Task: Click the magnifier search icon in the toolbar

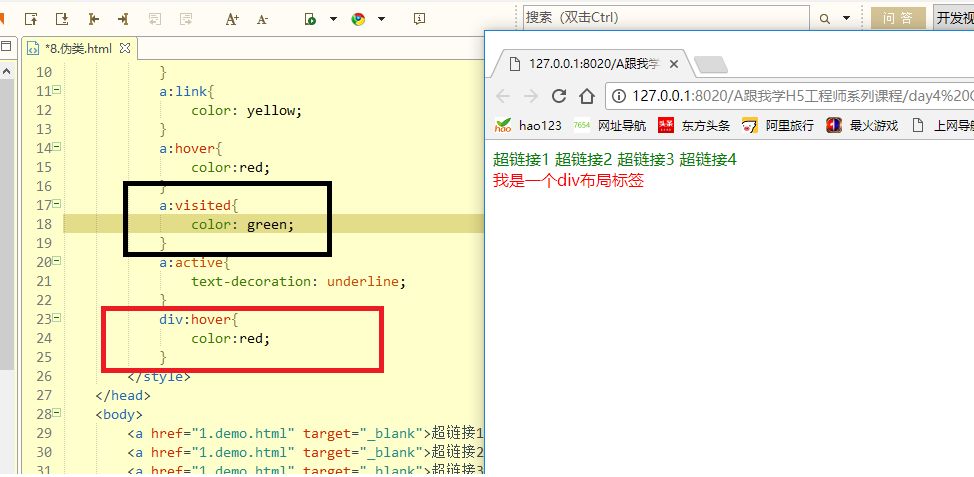Action: point(825,19)
